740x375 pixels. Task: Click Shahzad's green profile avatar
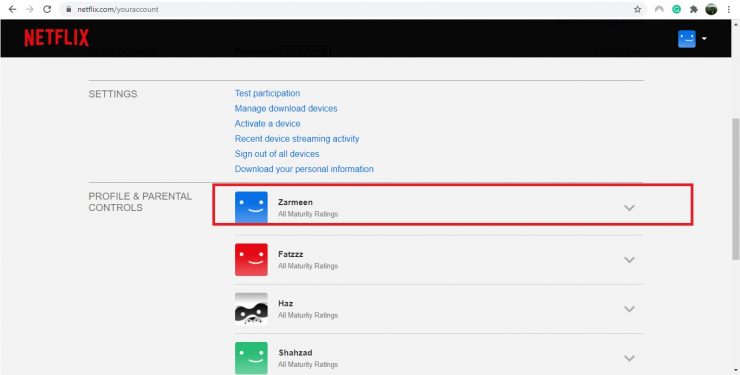coord(251,358)
